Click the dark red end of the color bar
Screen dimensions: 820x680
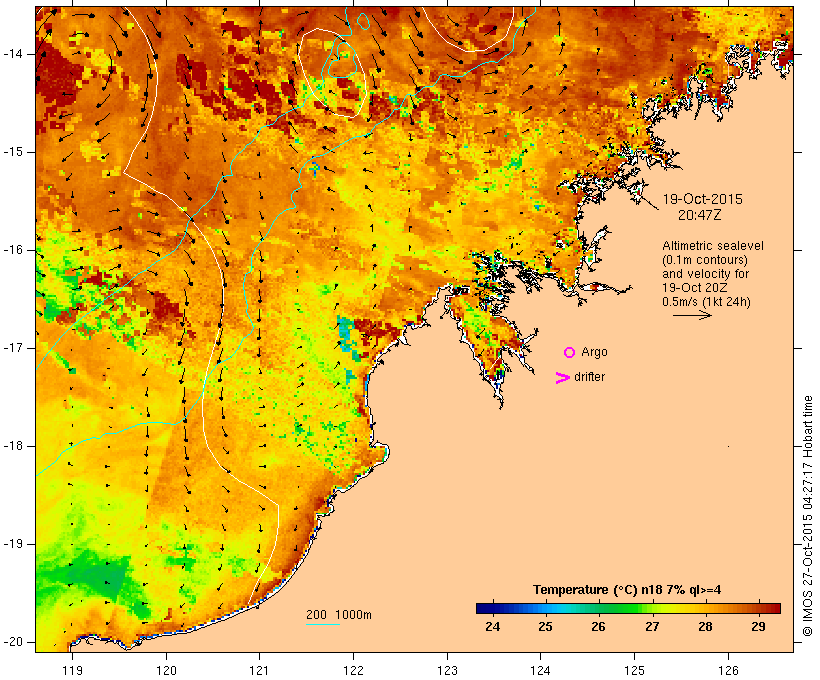tap(776, 608)
